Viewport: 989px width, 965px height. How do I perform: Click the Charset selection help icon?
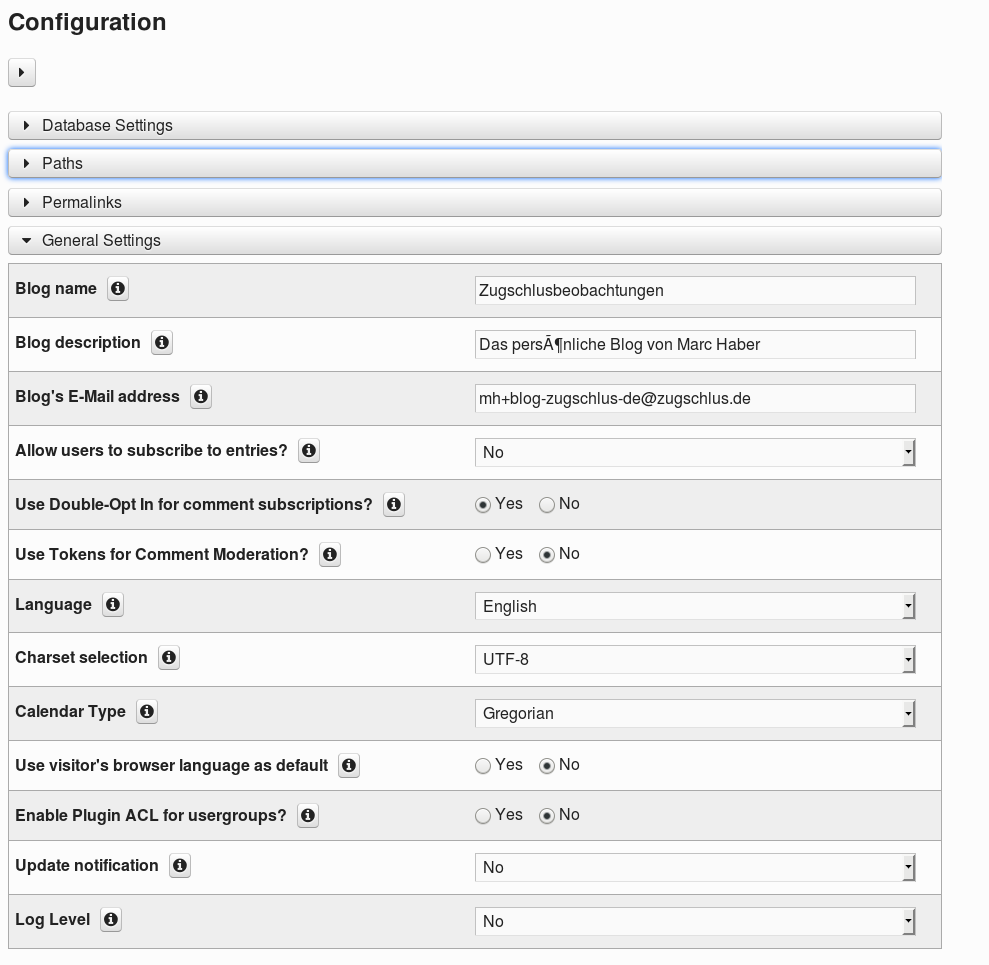pos(168,658)
